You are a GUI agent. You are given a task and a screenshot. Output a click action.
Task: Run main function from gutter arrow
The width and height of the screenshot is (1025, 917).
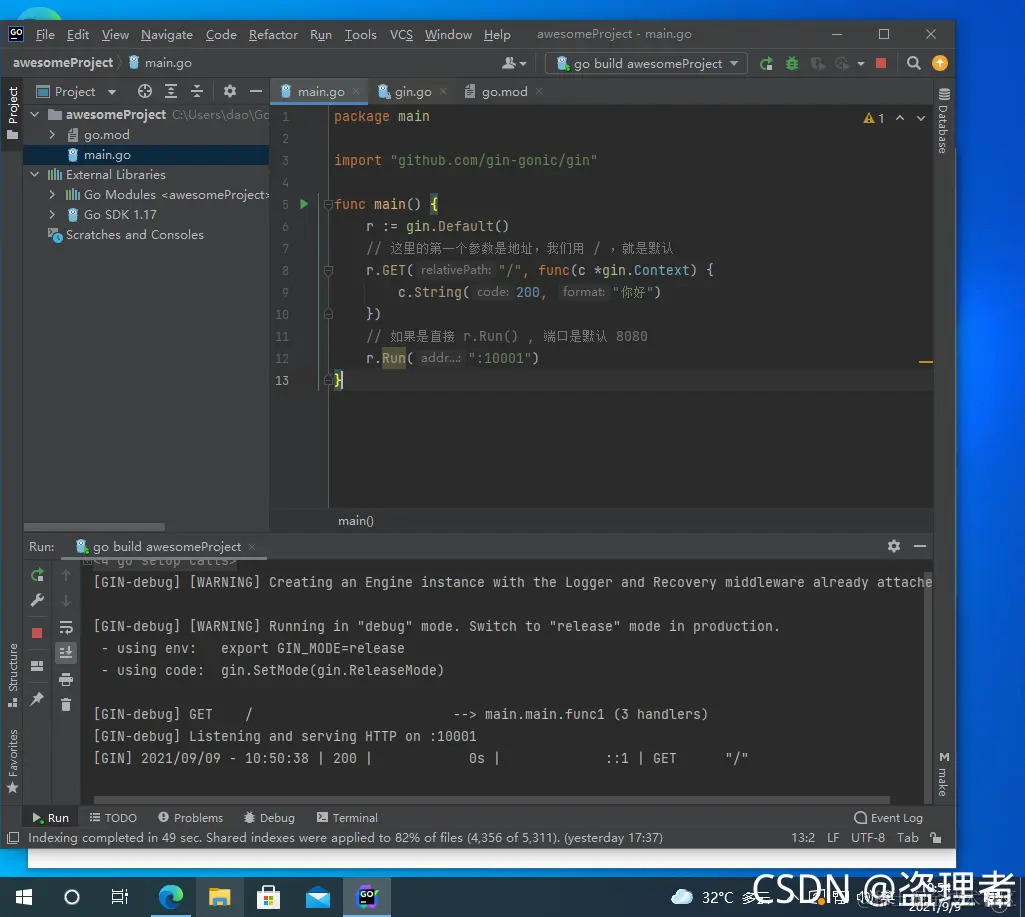pyautogui.click(x=303, y=204)
